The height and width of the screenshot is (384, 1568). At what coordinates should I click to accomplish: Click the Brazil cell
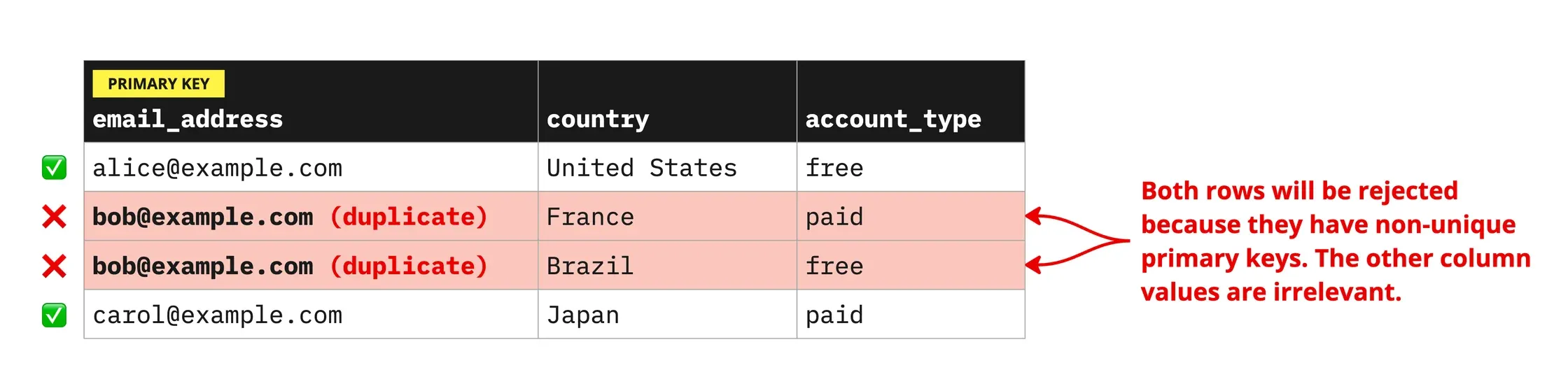pyautogui.click(x=590, y=266)
